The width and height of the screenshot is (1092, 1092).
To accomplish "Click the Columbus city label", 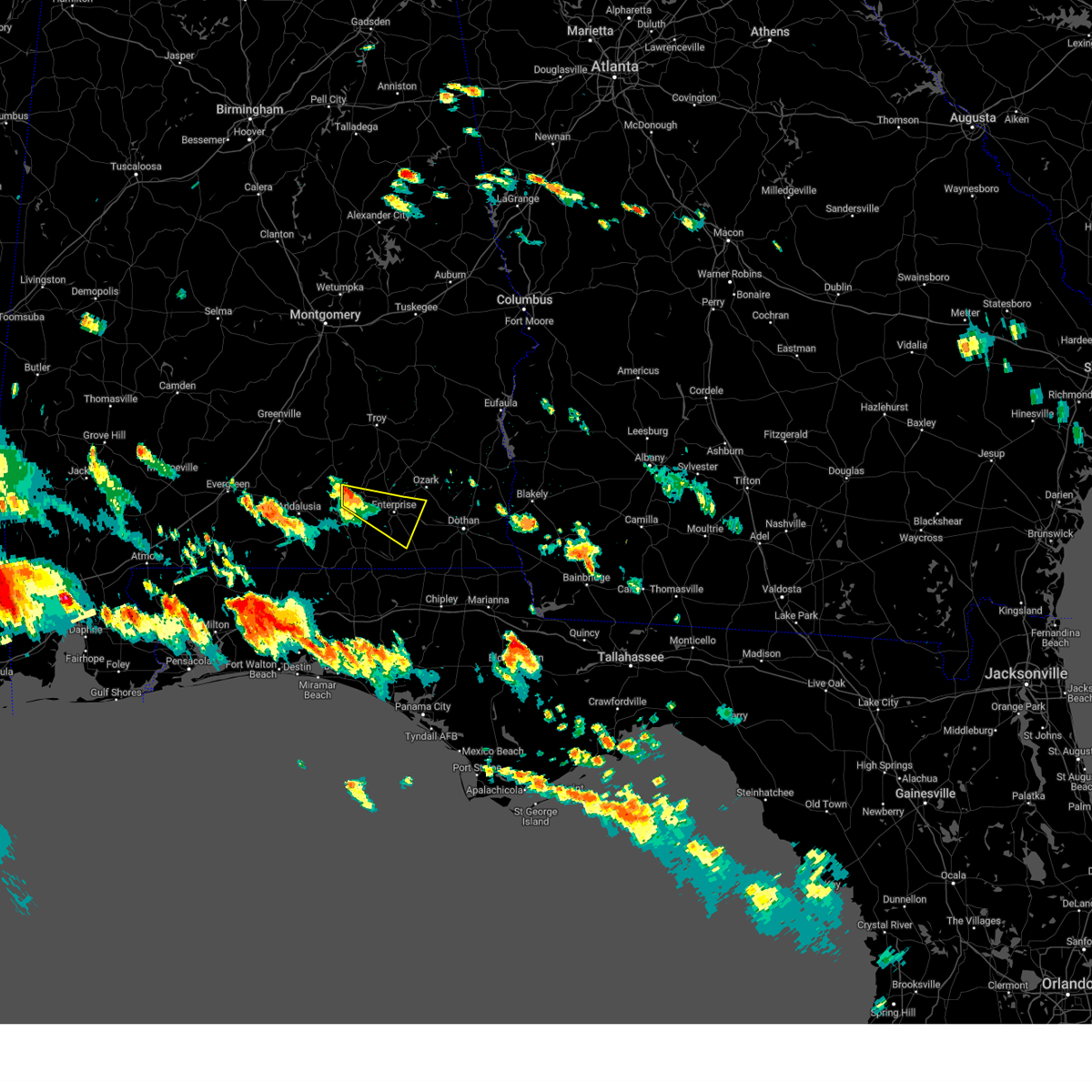I will click(524, 299).
